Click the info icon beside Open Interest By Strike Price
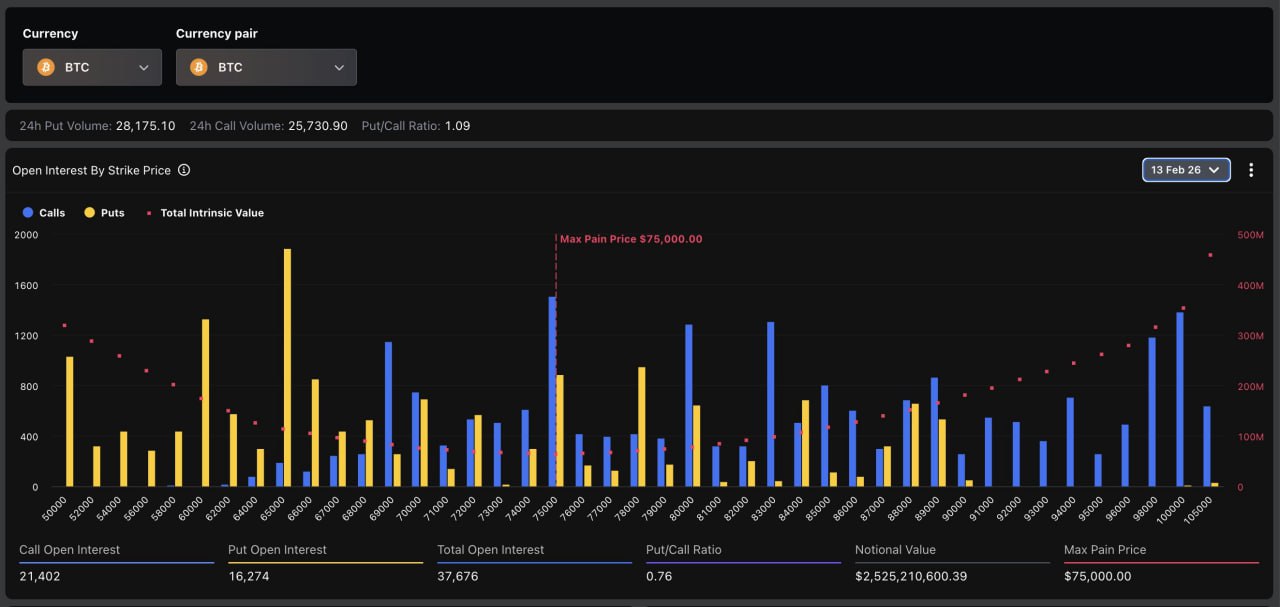 [x=184, y=170]
